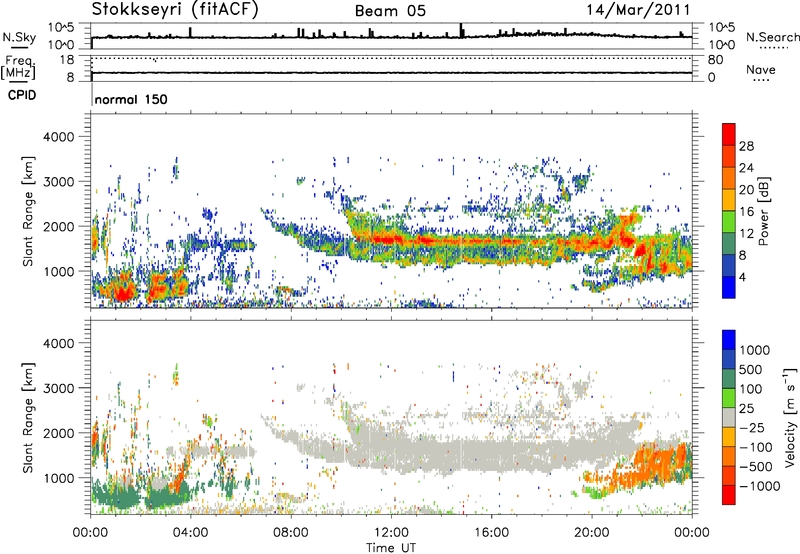Select the 'normal 150' CPID text
Image resolution: width=800 pixels, height=554 pixels.
tap(131, 99)
